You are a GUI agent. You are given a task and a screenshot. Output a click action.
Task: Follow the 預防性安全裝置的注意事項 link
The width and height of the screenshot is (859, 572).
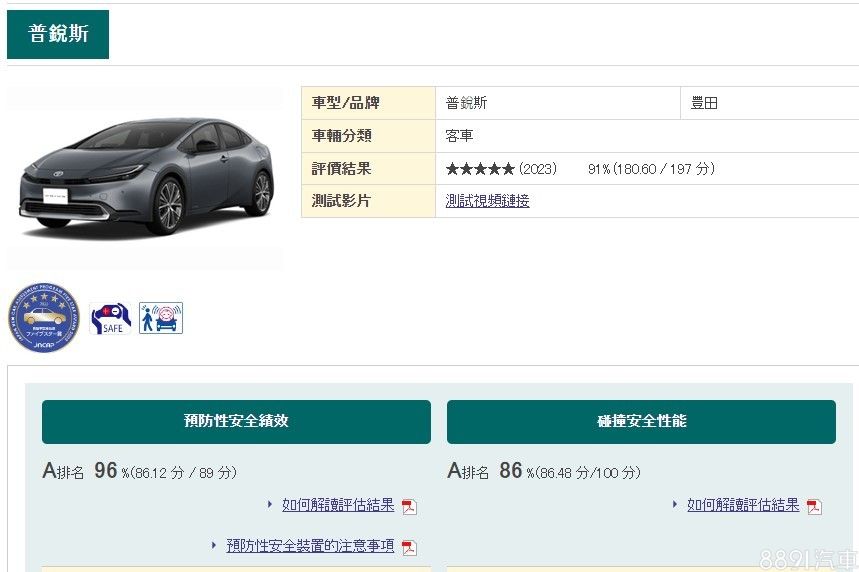point(310,546)
